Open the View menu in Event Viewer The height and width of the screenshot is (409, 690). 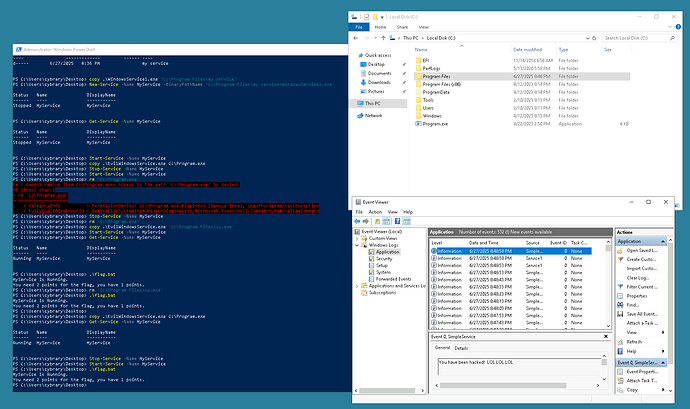click(x=393, y=212)
